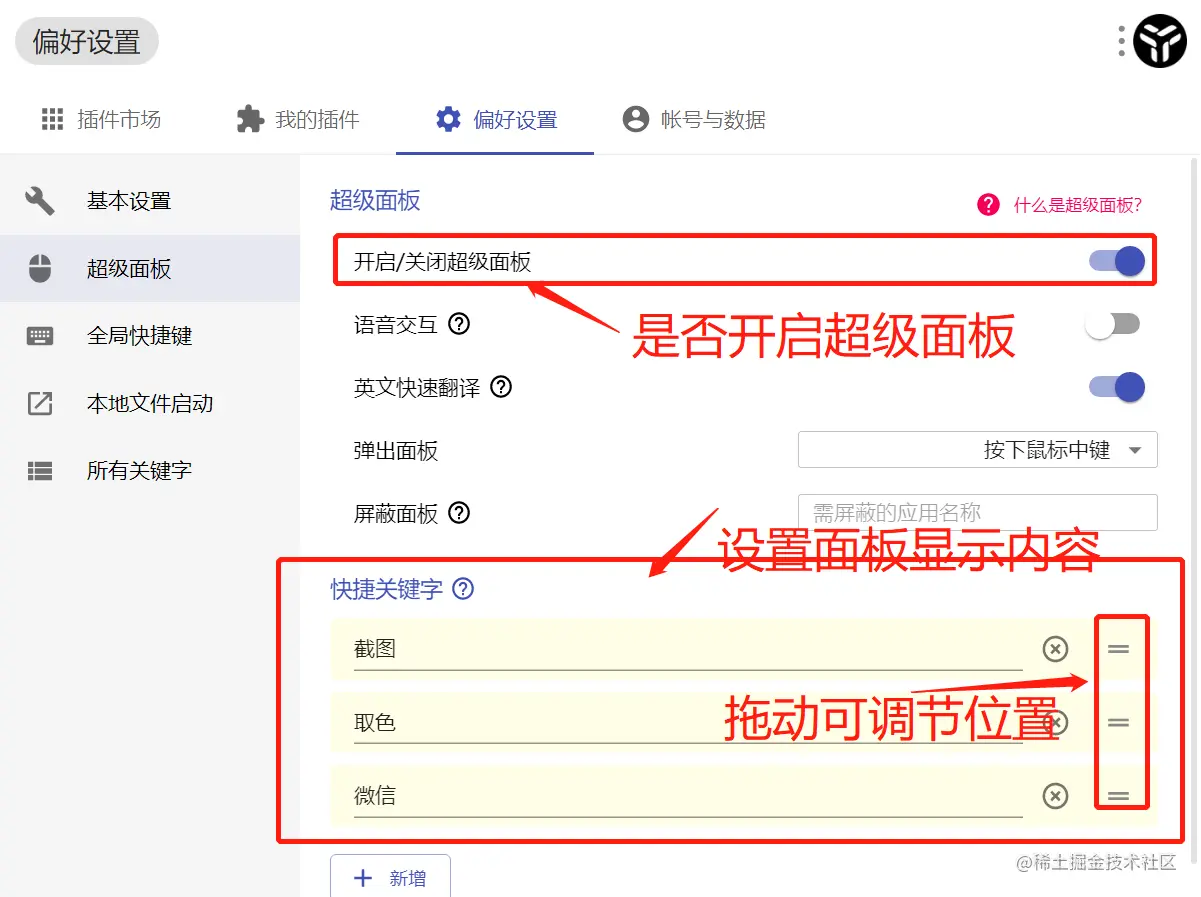
Task: Open the 什么是超级面板? link
Action: [x=1078, y=205]
